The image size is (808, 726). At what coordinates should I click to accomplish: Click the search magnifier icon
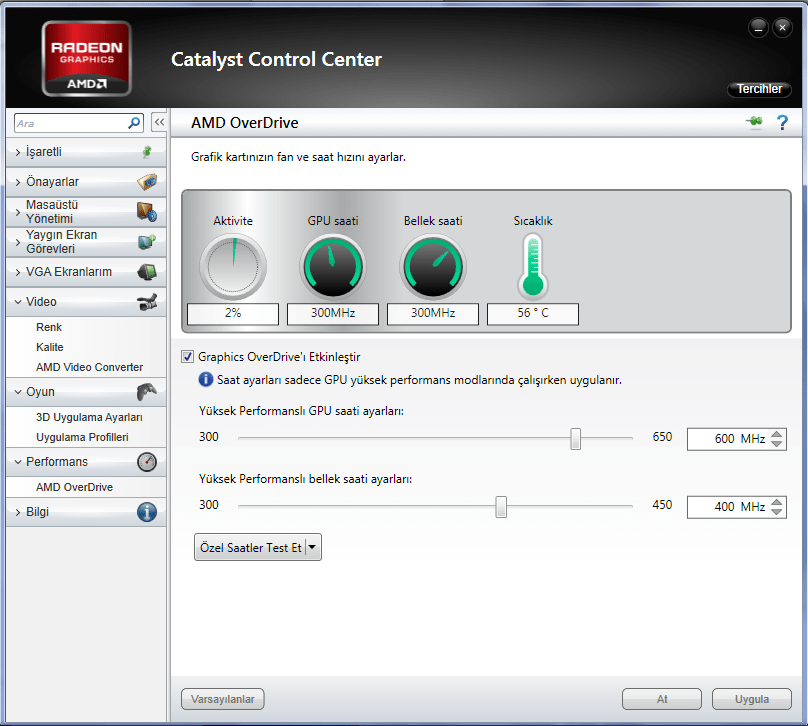pos(134,123)
